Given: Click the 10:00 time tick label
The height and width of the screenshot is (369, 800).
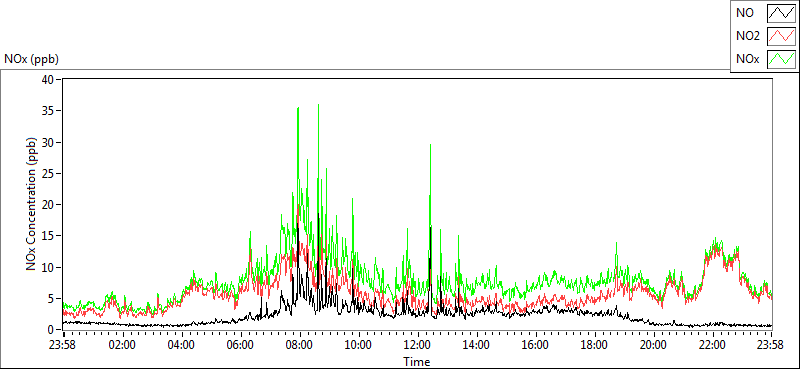Looking at the screenshot, I should click(359, 344).
